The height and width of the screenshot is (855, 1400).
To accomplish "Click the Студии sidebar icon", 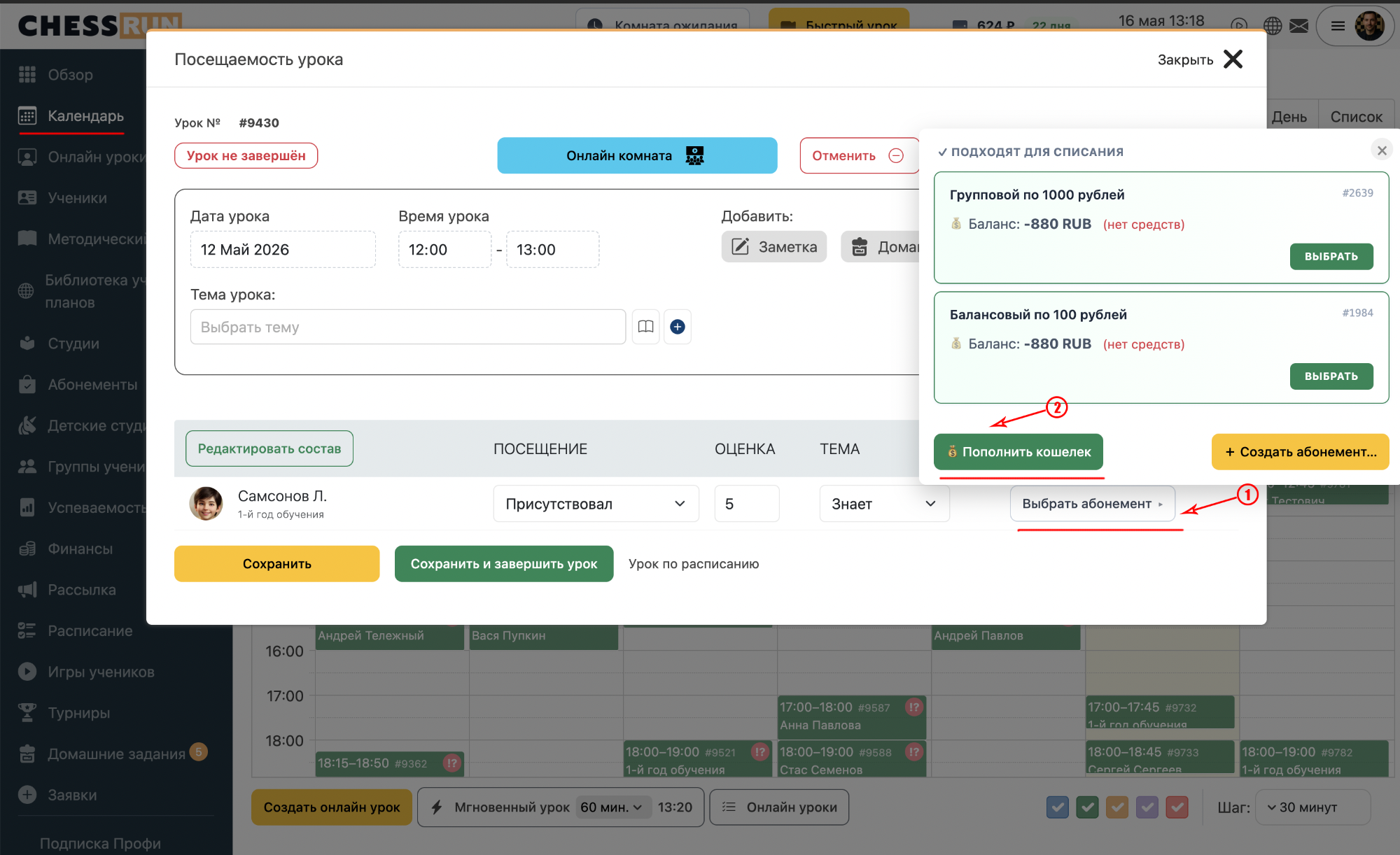I will tap(27, 344).
